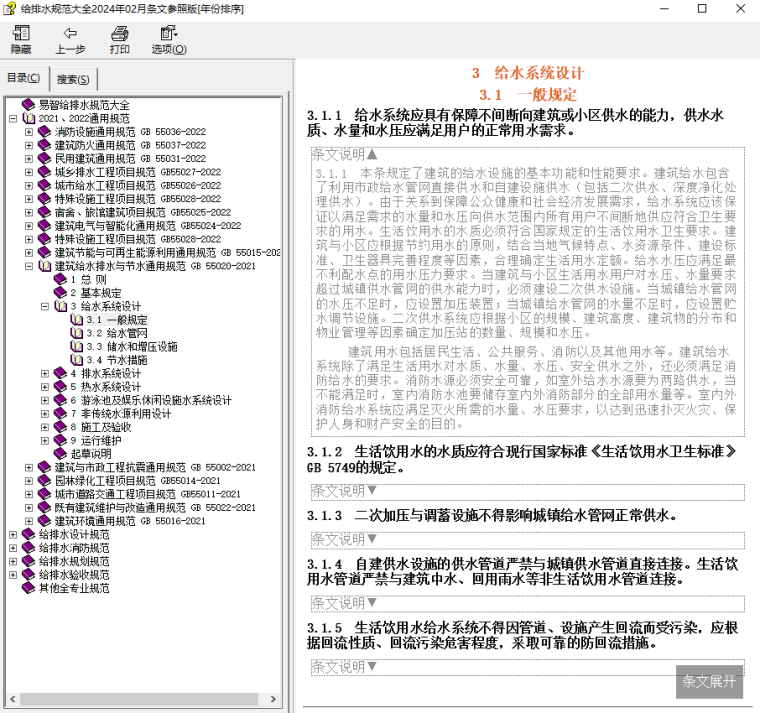Click the 打印 (Print) toolbar icon
This screenshot has height=713, width=760.
[119, 40]
